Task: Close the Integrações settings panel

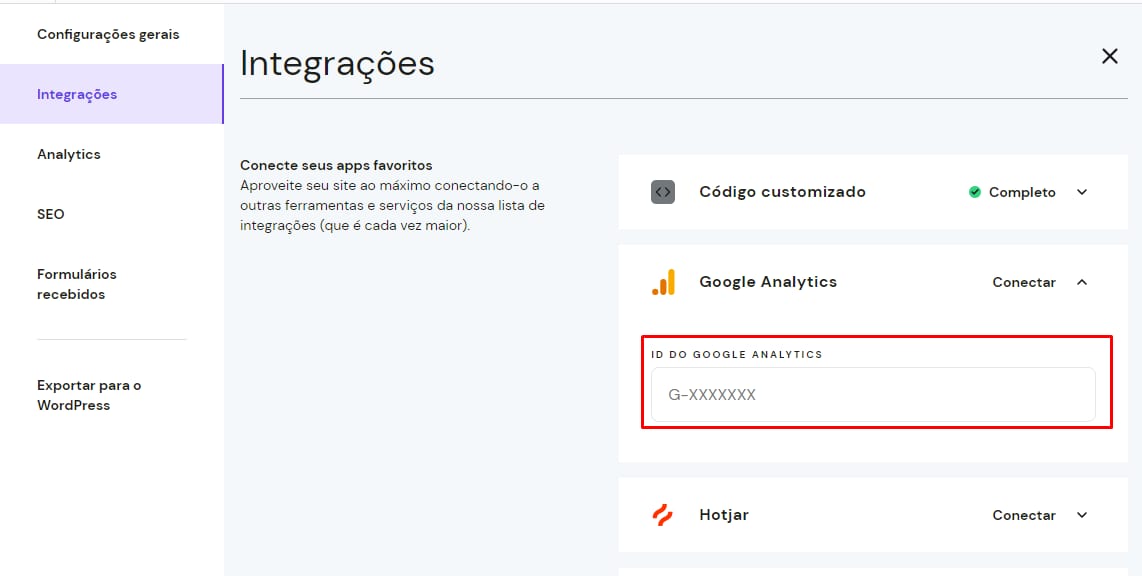Action: [1109, 56]
